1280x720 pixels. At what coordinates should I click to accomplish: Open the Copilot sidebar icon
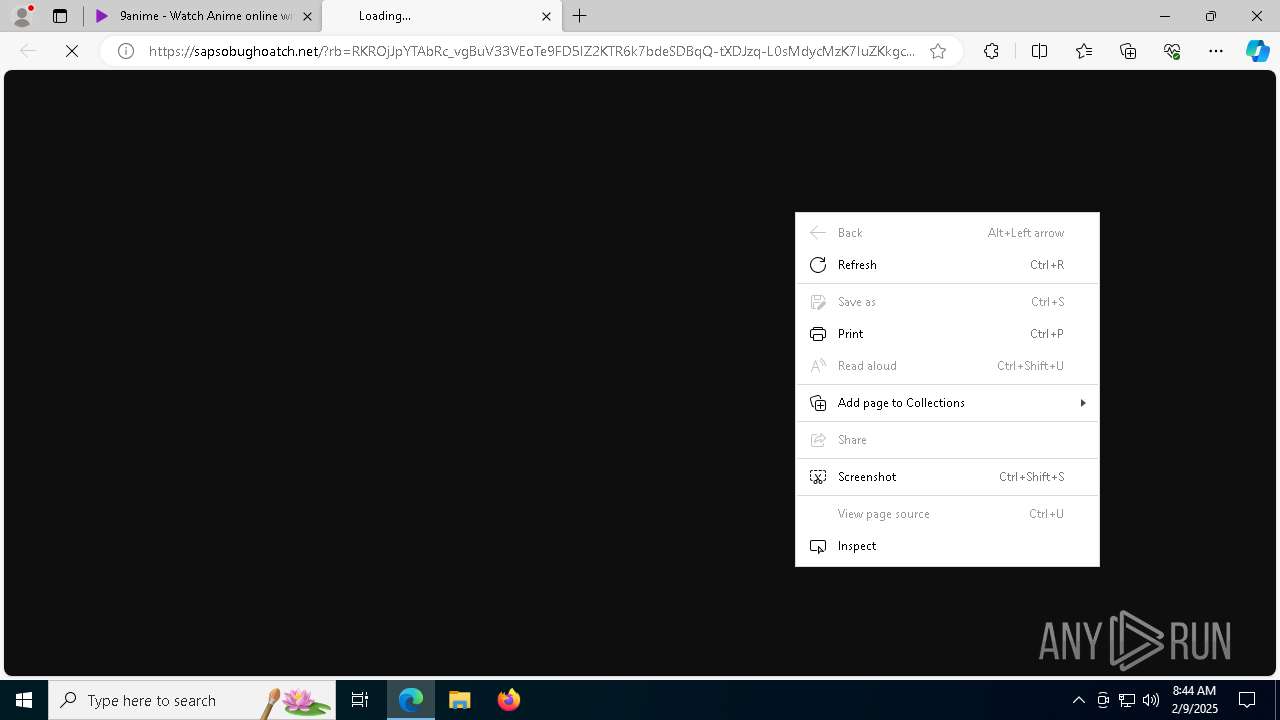[x=1258, y=51]
